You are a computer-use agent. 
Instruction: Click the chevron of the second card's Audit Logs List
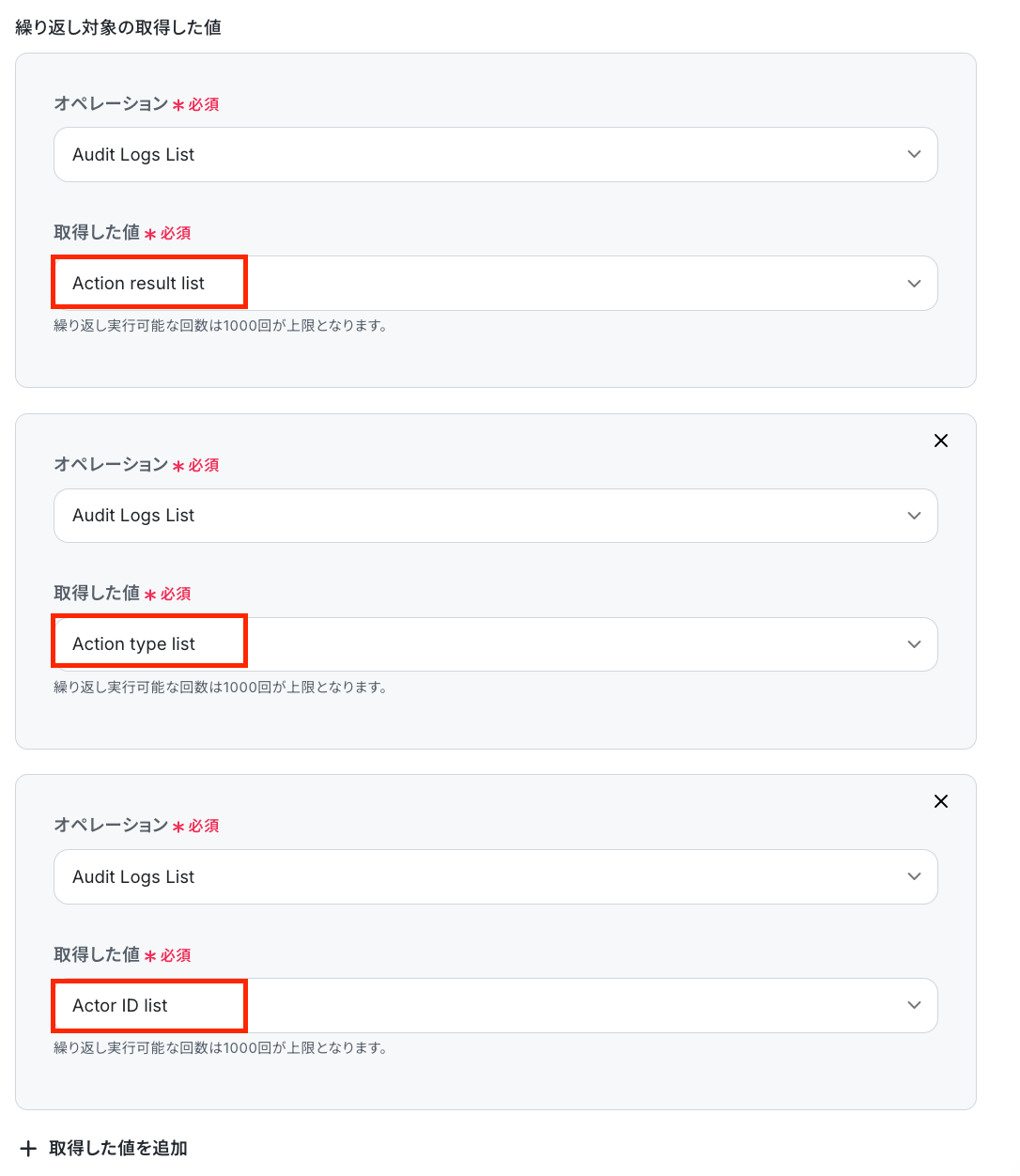pyautogui.click(x=914, y=516)
